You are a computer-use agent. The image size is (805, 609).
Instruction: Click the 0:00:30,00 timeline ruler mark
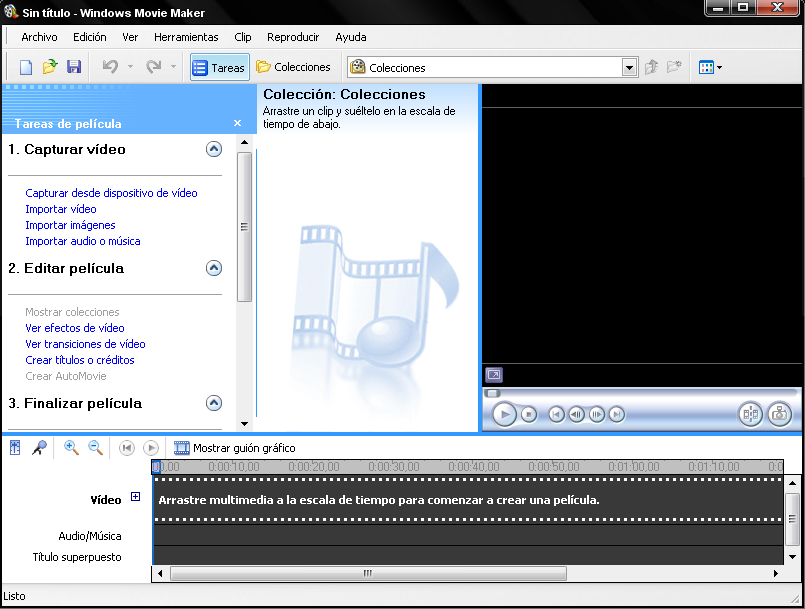click(394, 467)
